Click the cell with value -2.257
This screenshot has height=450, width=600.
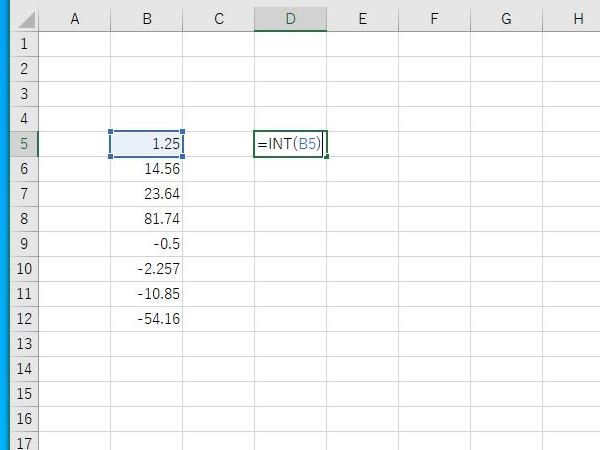(146, 269)
